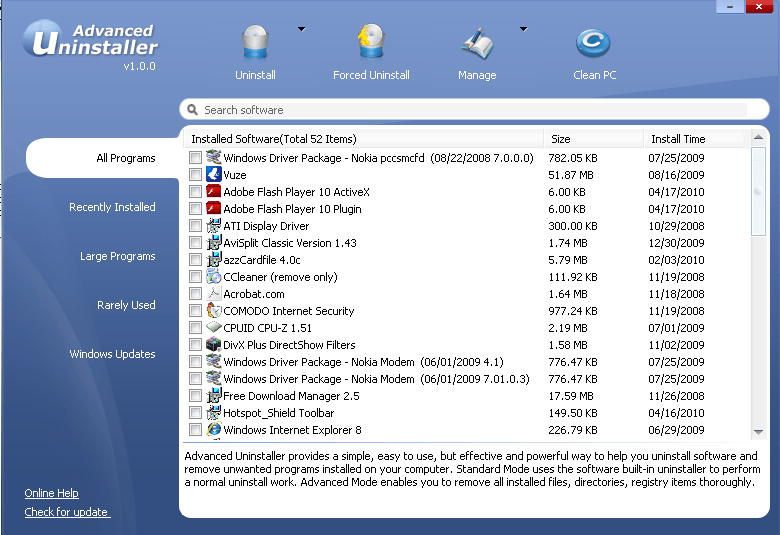Open the Manage book icon
780x535 pixels.
point(477,44)
